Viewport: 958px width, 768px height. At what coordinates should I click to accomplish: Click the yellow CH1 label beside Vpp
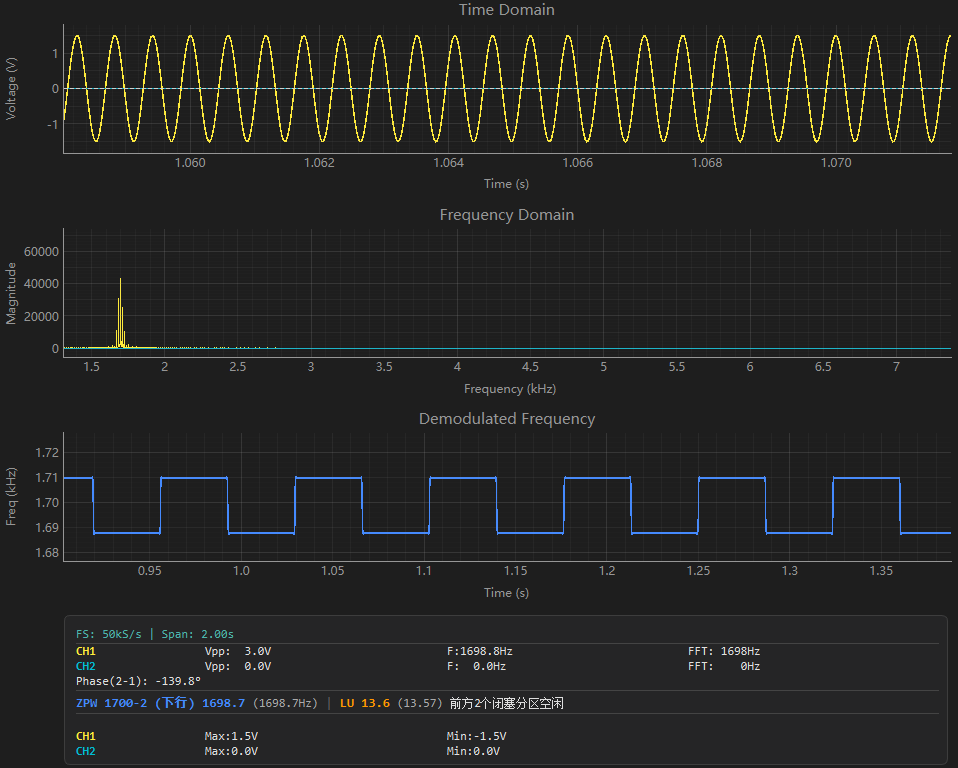pos(86,651)
